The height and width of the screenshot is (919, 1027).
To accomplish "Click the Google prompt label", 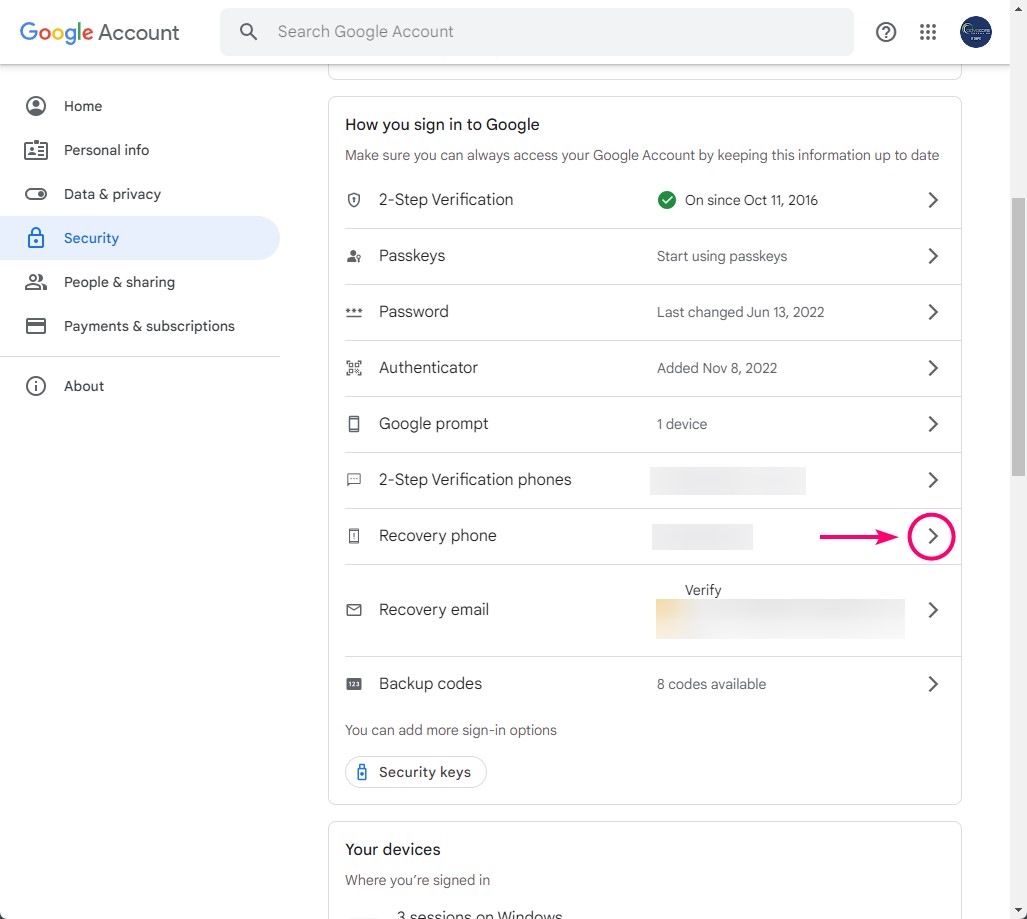I will [x=434, y=424].
